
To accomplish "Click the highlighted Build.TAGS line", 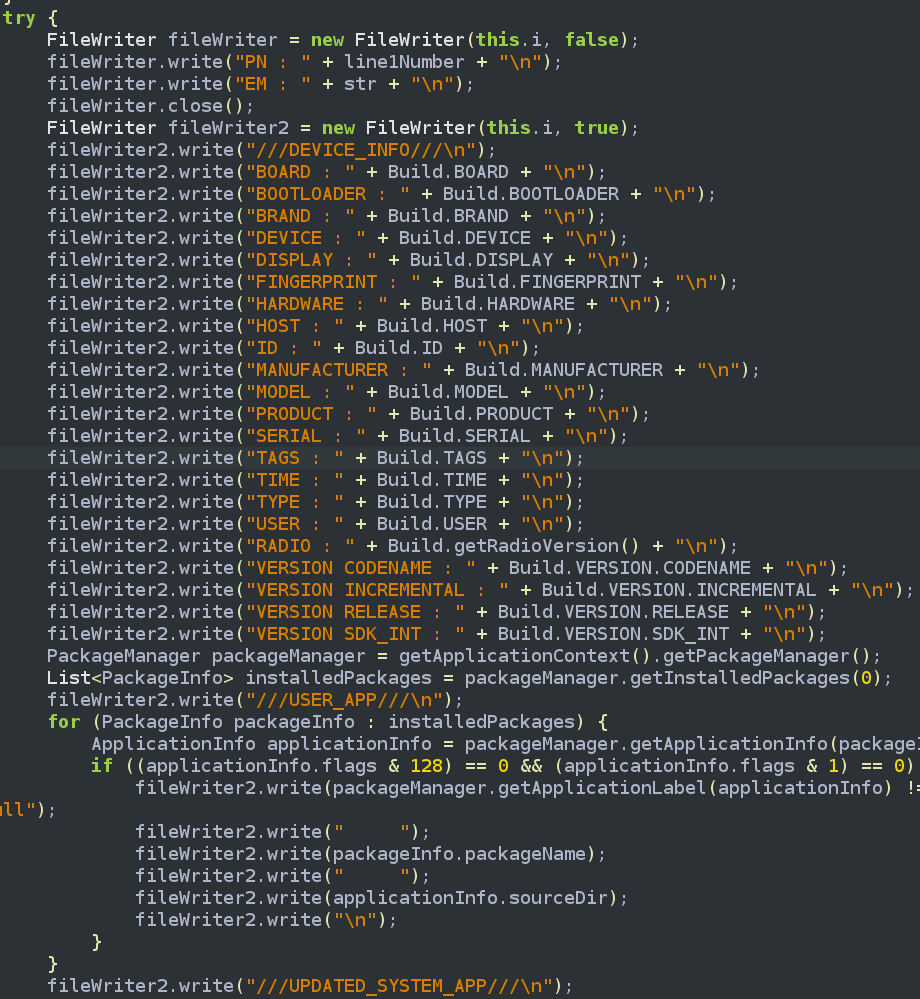I will (x=315, y=457).
